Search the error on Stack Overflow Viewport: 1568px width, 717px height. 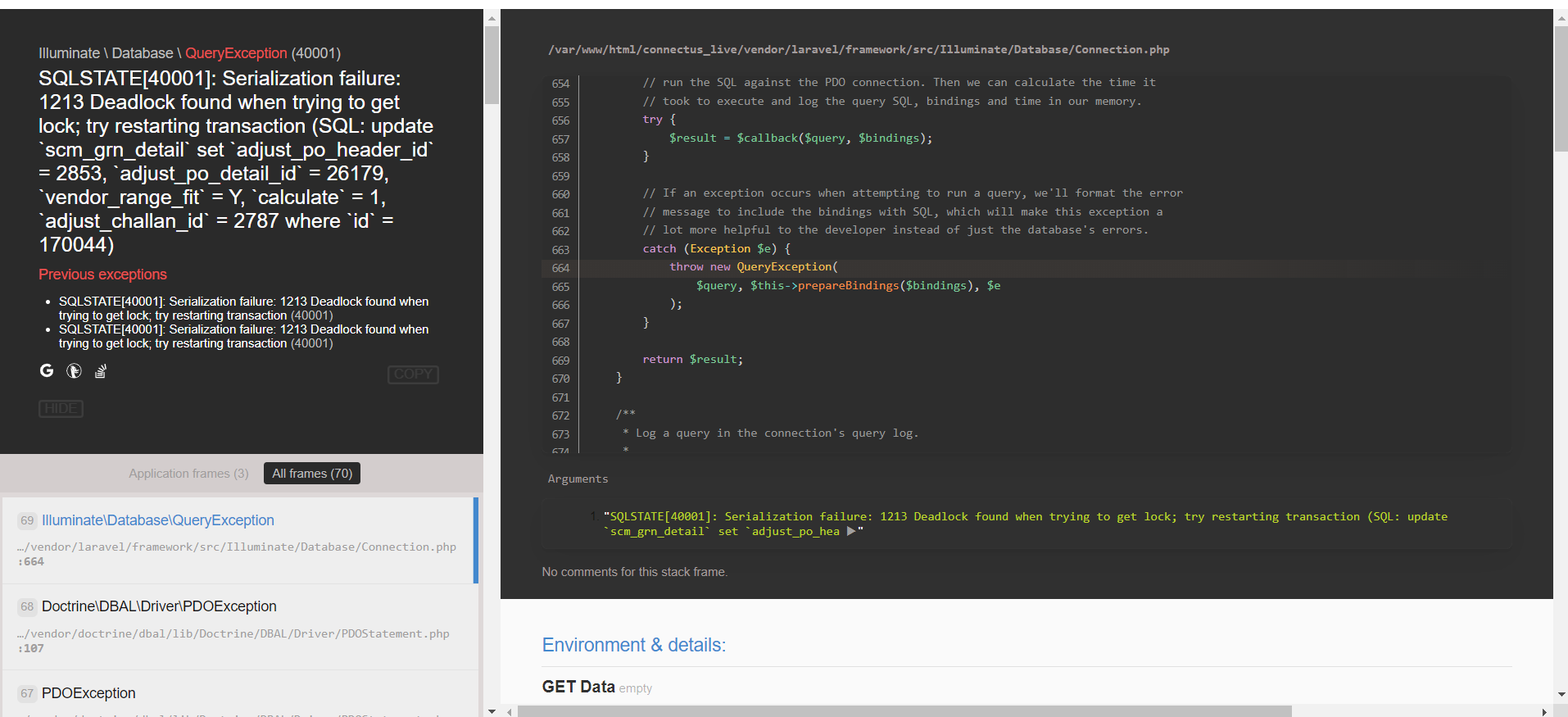coord(100,371)
